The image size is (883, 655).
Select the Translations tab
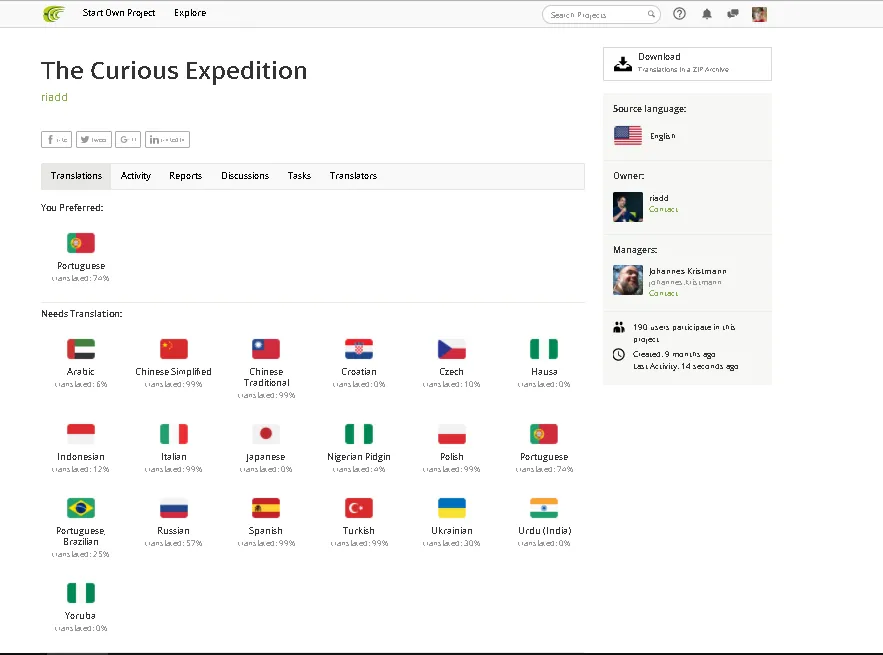pos(76,176)
